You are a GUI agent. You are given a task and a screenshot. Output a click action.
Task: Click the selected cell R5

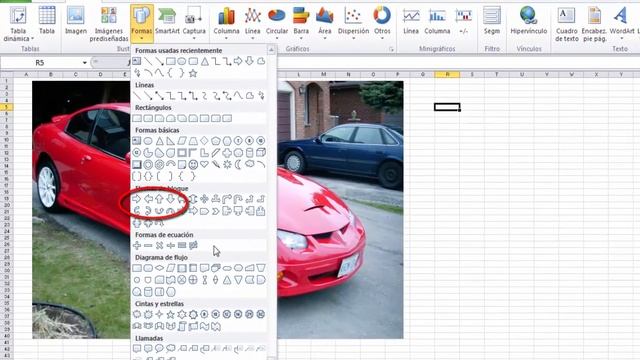(x=447, y=107)
